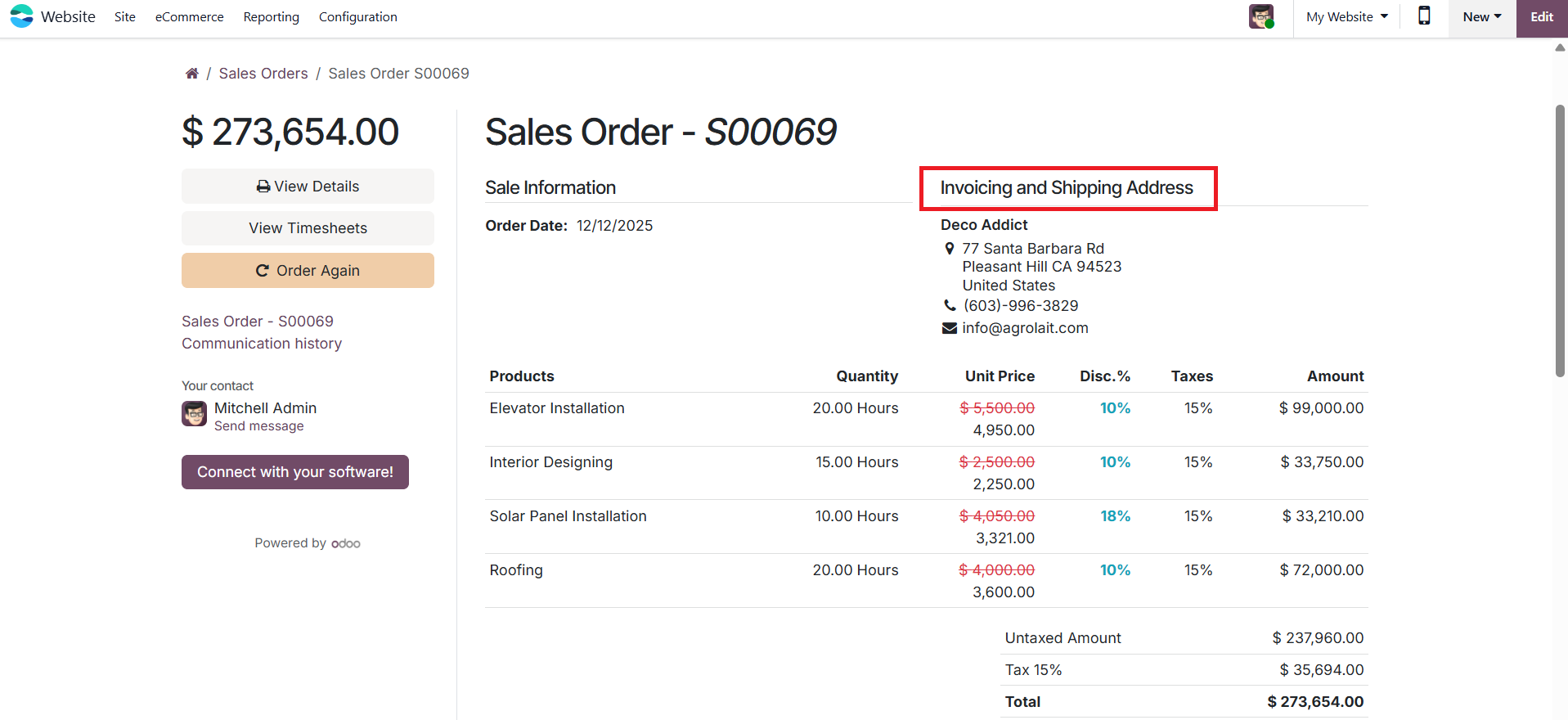Open the Site menu

125,16
